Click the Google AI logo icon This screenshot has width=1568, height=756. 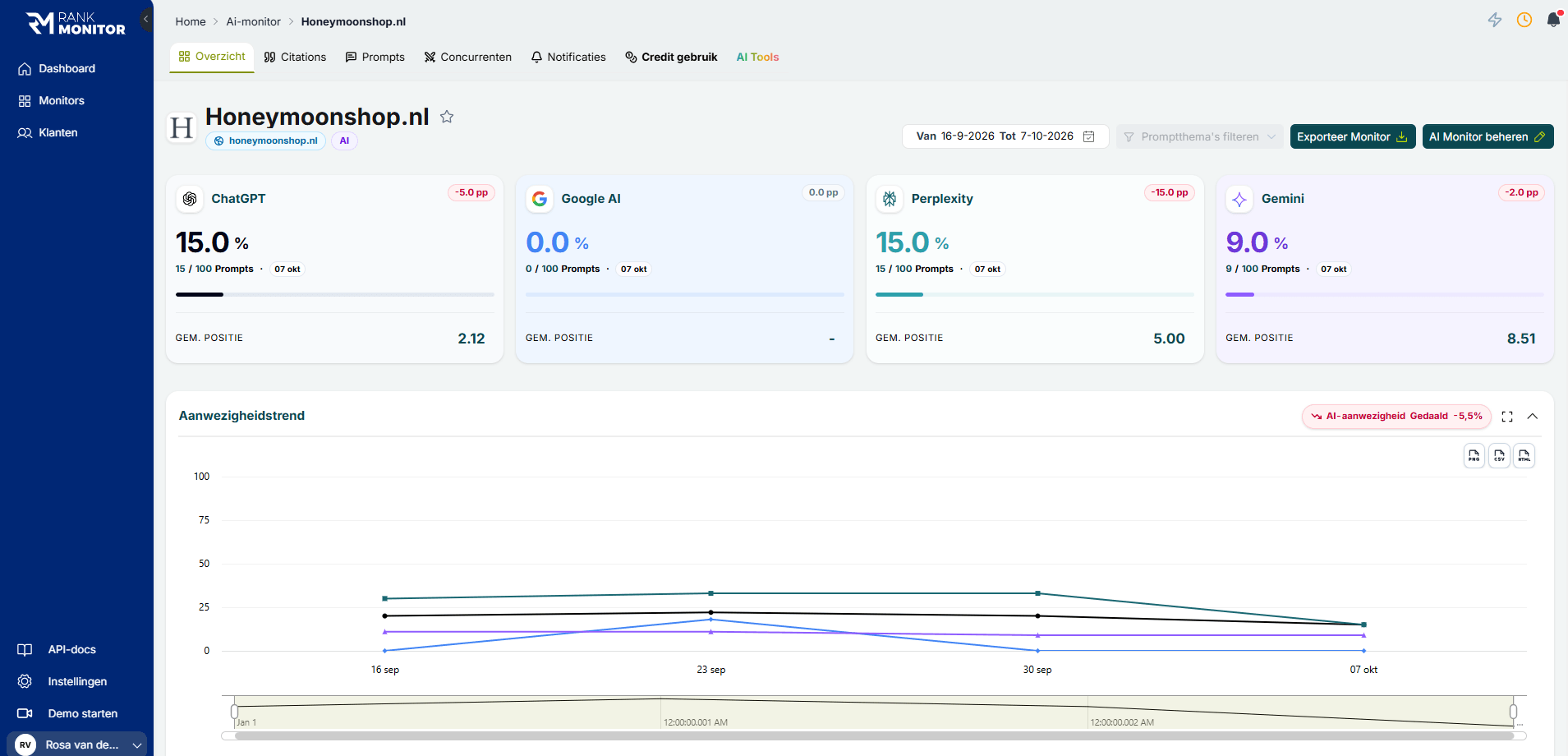tap(540, 199)
